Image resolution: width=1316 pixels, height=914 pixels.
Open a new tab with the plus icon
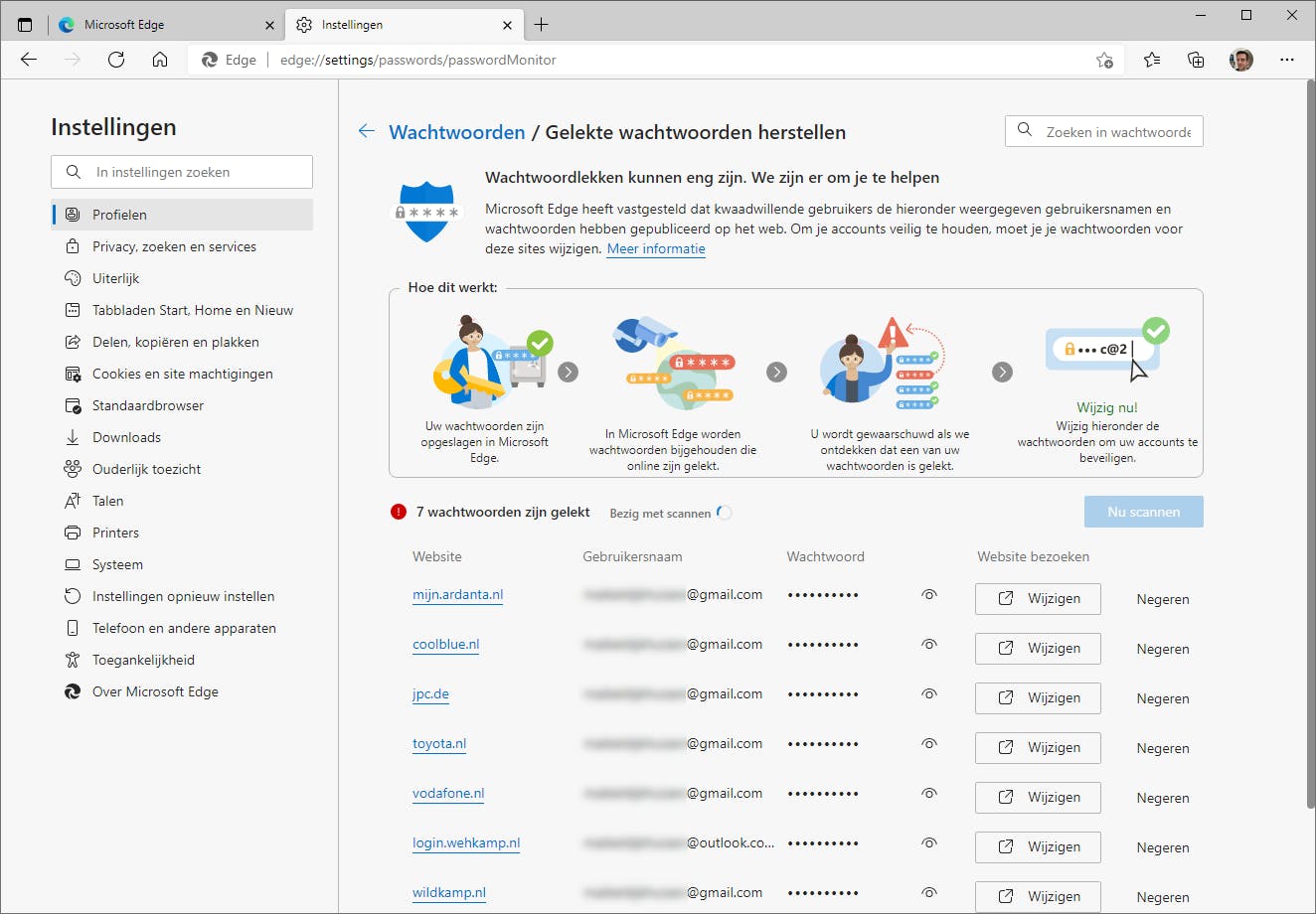541,25
